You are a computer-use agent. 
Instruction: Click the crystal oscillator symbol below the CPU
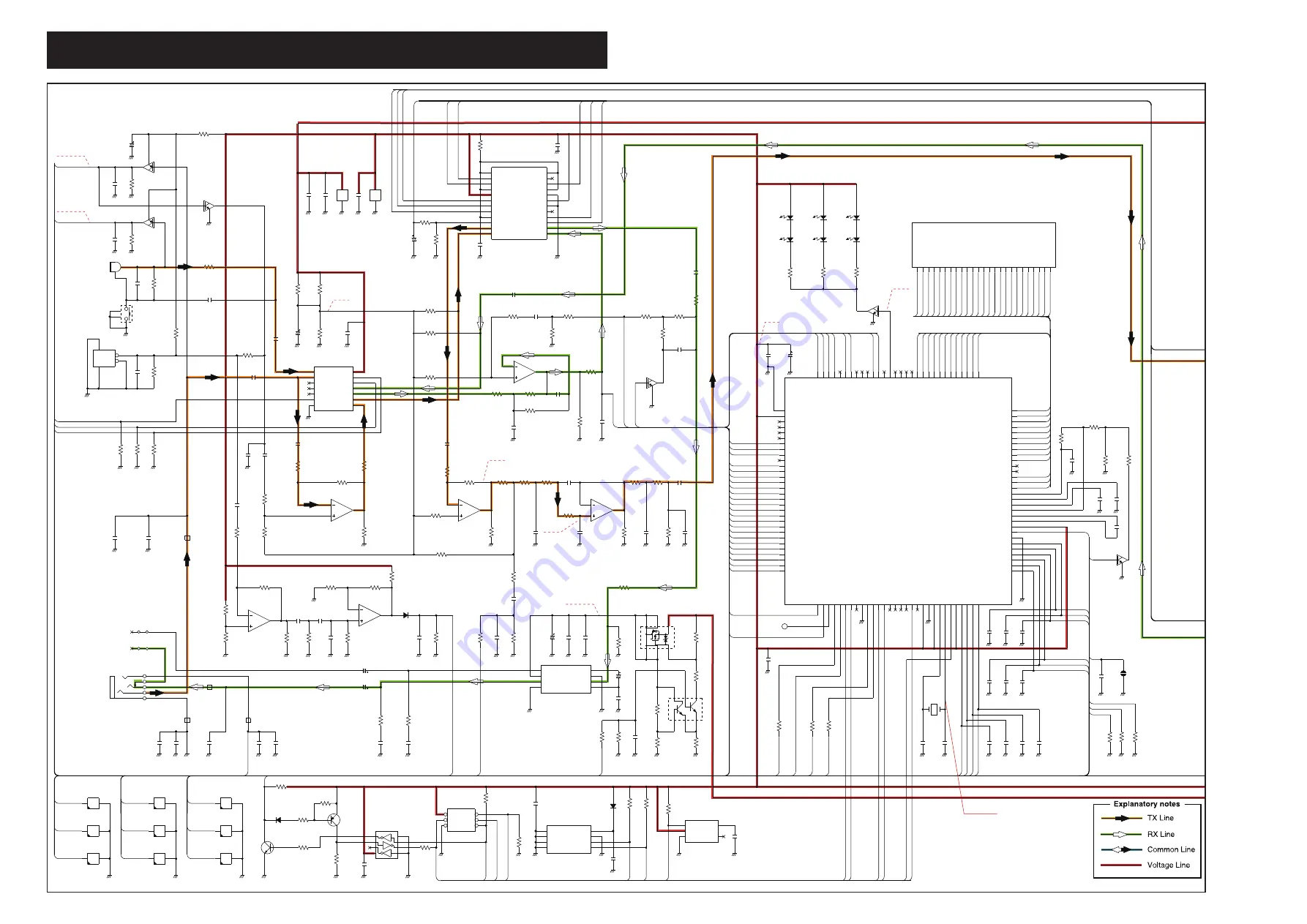[933, 710]
